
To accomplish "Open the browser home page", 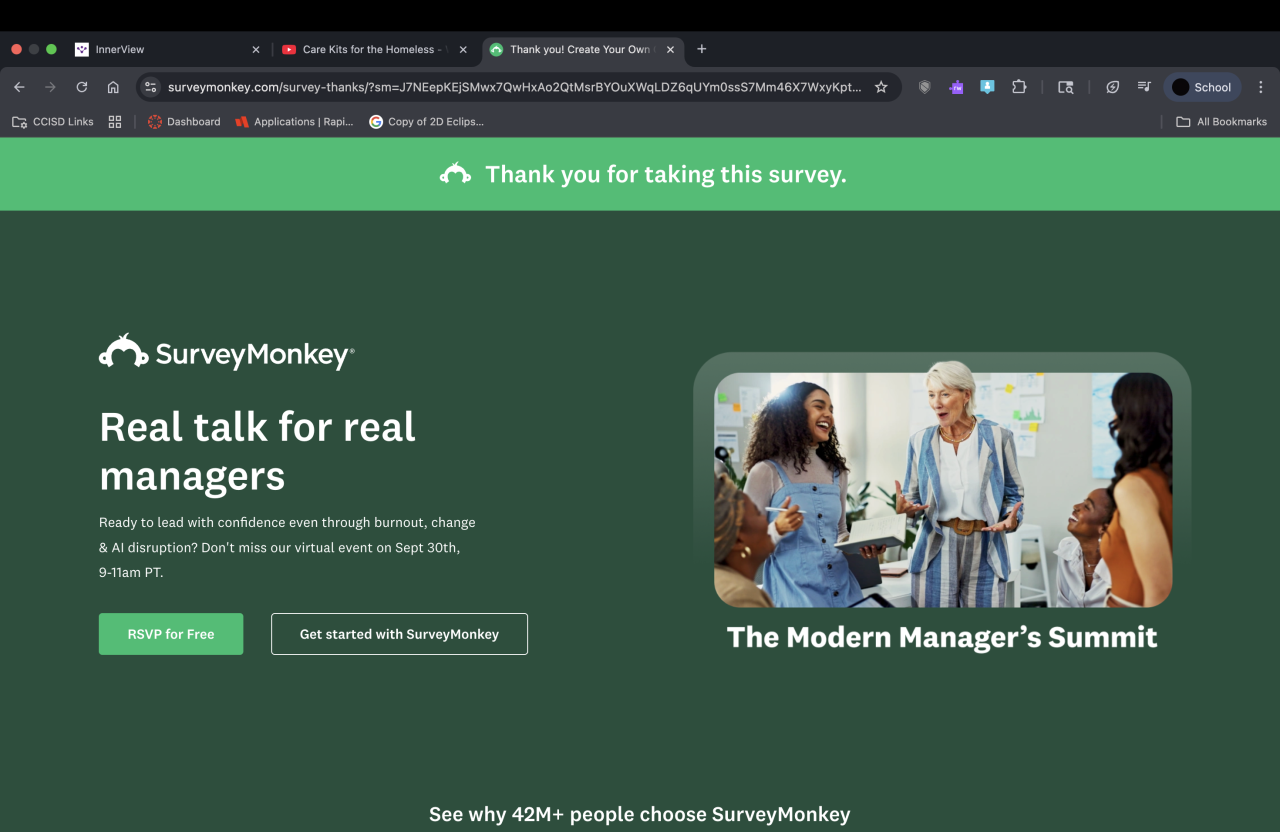I will click(x=113, y=87).
